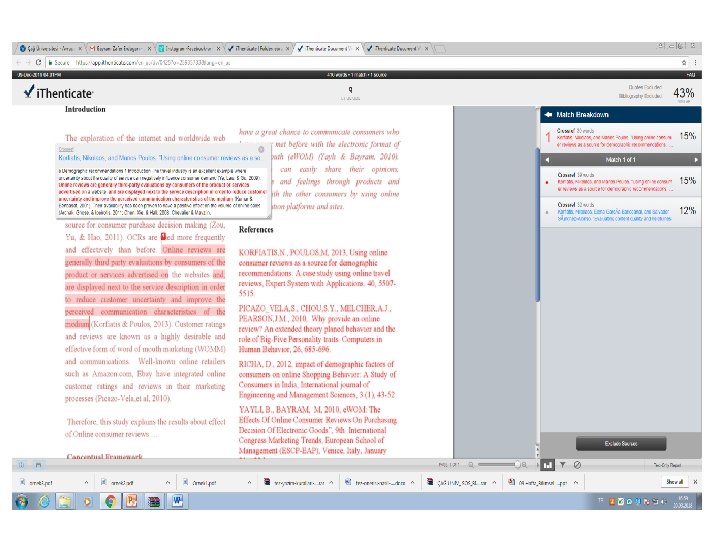Image resolution: width=720 pixels, height=540 pixels.
Task: Select the top 15% Crossref source entry
Action: (621, 137)
